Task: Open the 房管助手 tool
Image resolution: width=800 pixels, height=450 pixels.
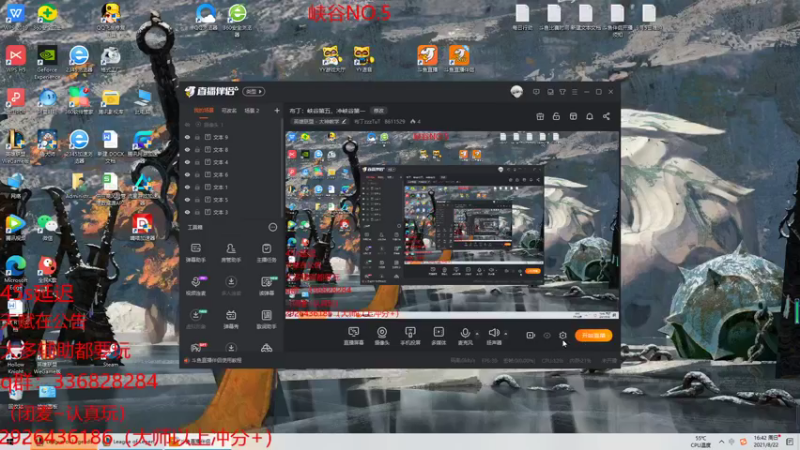Action: (x=231, y=252)
